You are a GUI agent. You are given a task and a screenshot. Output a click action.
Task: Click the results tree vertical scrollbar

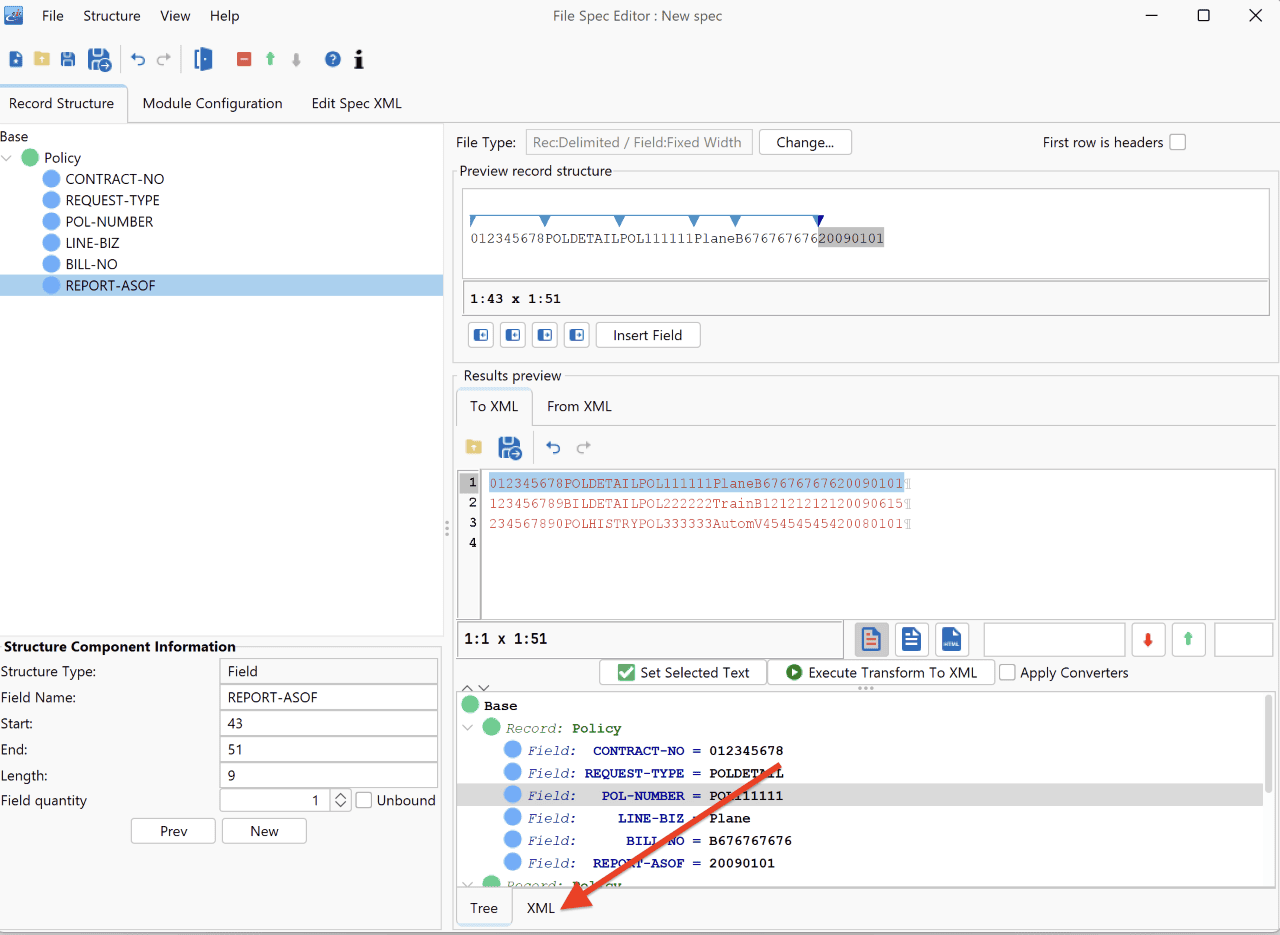tap(1270, 742)
